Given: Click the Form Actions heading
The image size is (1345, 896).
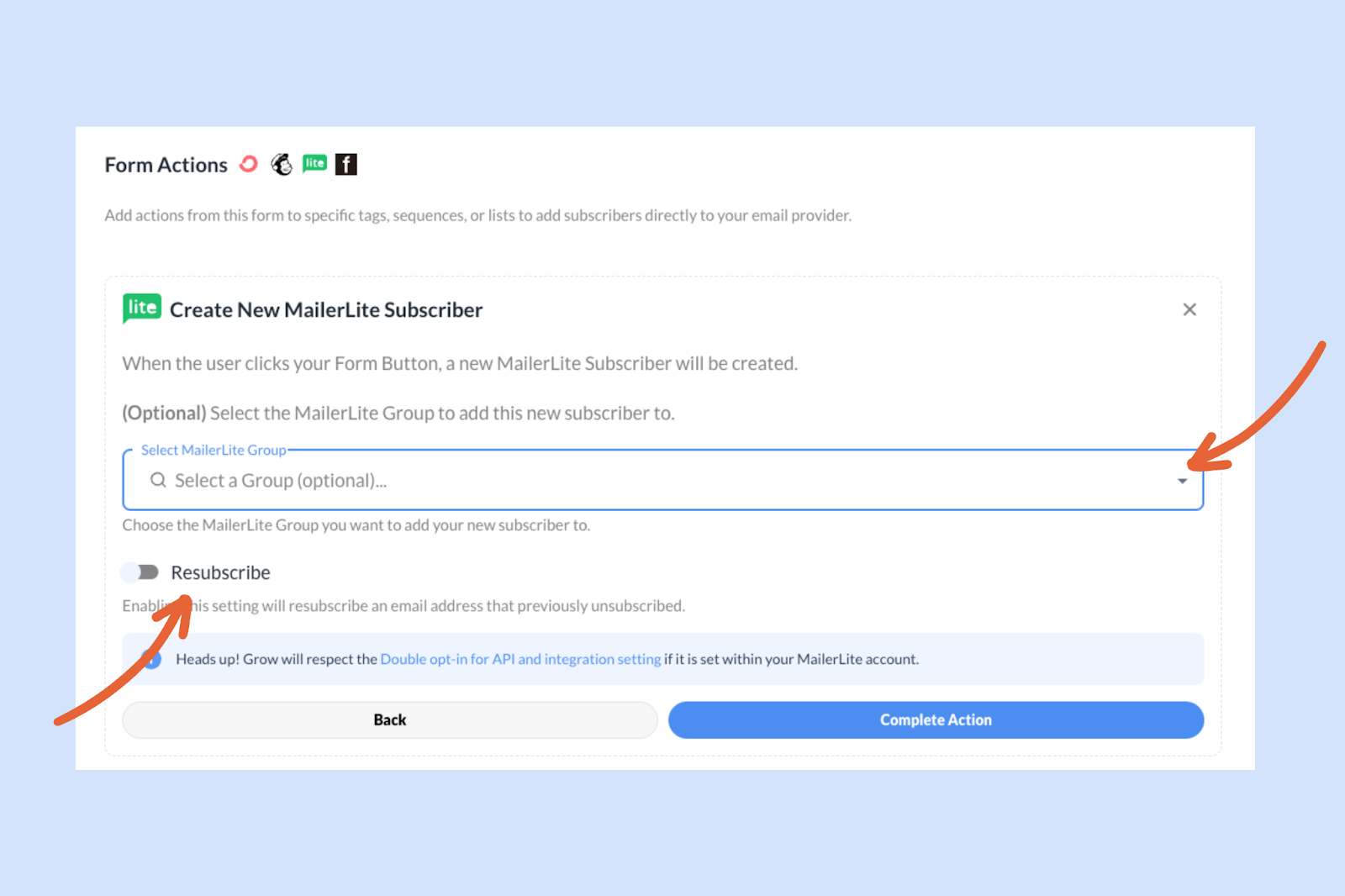Looking at the screenshot, I should [166, 165].
